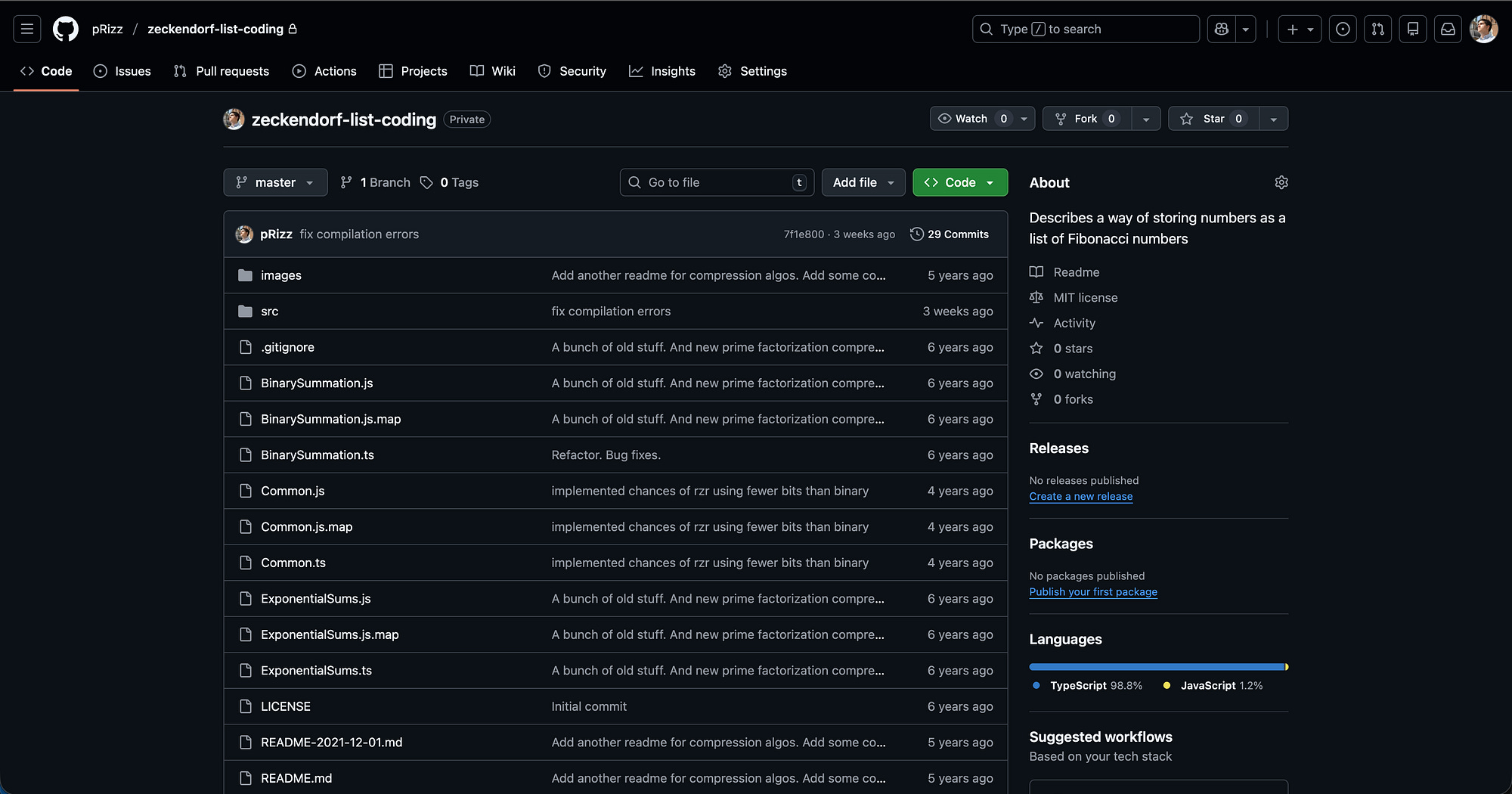
Task: Click the 0 stars icon in About
Action: point(1036,349)
